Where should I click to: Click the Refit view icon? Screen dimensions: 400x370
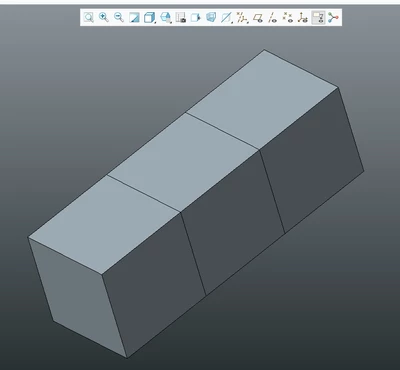point(89,17)
